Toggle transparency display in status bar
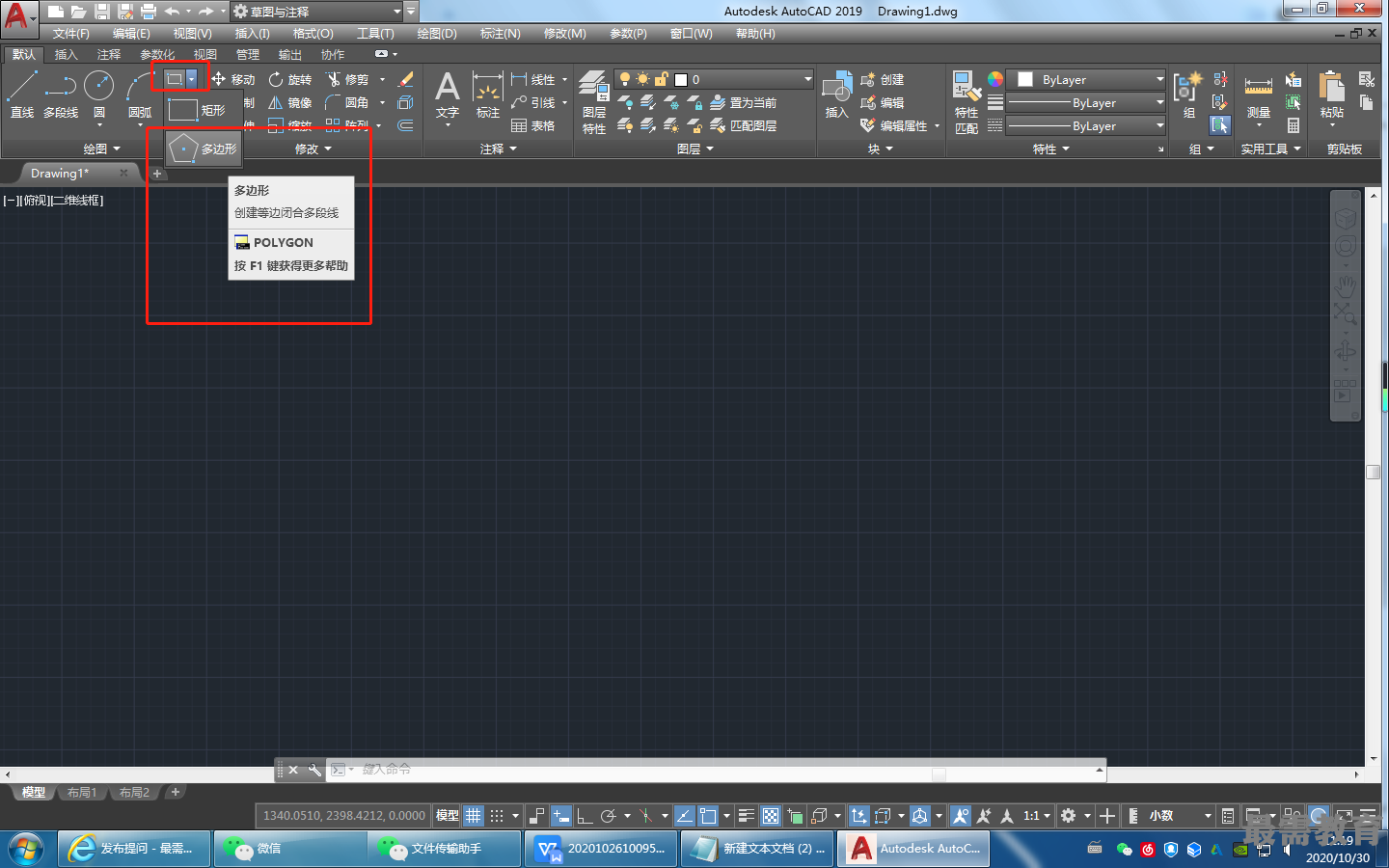Viewport: 1389px width, 868px height. [771, 816]
